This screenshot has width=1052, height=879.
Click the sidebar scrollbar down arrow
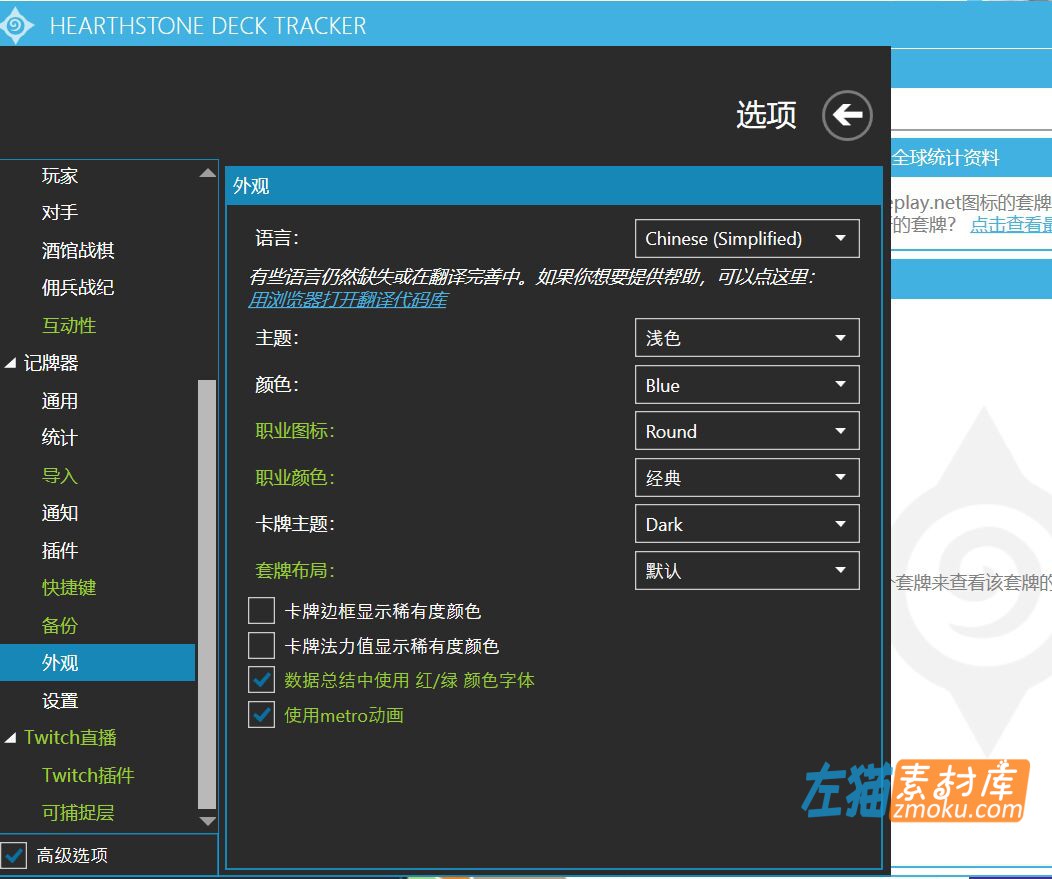coord(208,820)
